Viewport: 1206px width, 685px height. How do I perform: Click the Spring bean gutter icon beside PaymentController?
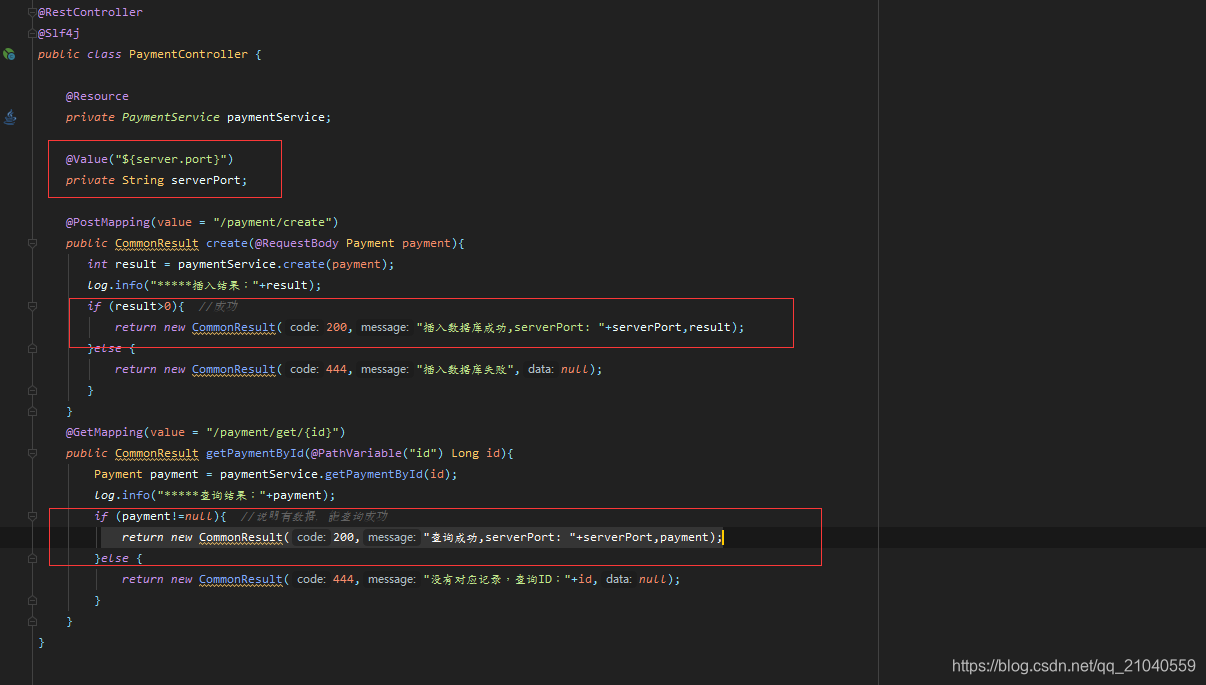click(9, 54)
